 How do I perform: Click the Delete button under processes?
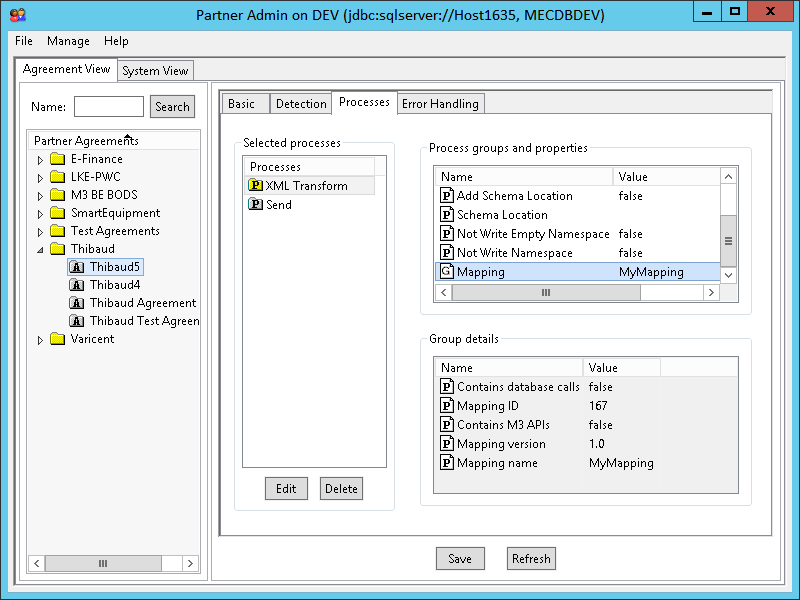(x=341, y=489)
